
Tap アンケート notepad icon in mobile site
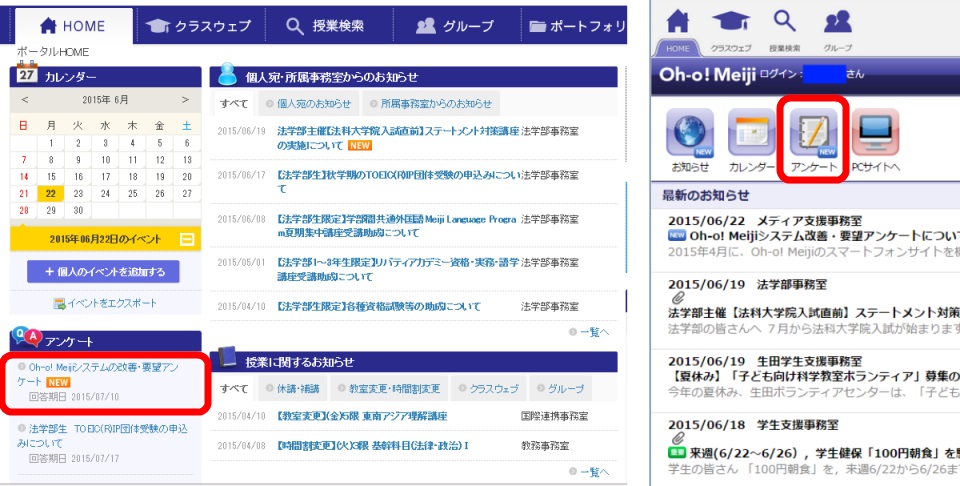pos(814,133)
